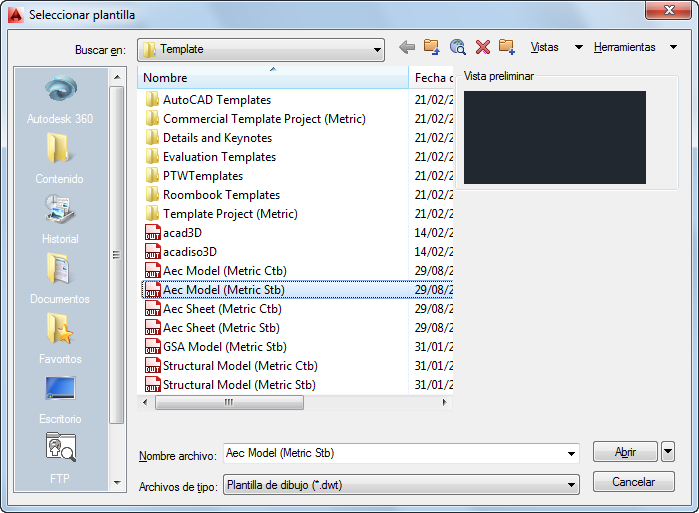Click the Abrir button
The image size is (699, 513).
pyautogui.click(x=625, y=451)
